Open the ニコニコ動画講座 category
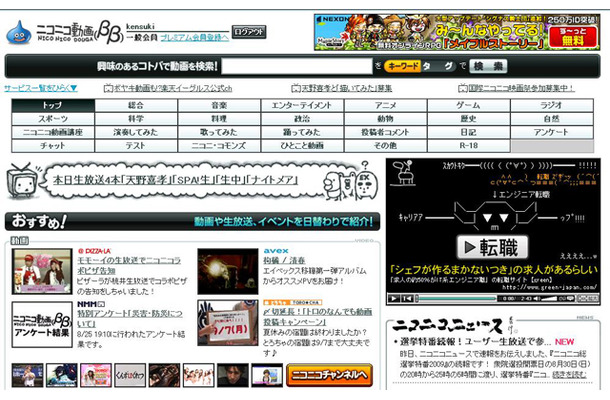Viewport: 610px width, 400px height. [x=53, y=132]
